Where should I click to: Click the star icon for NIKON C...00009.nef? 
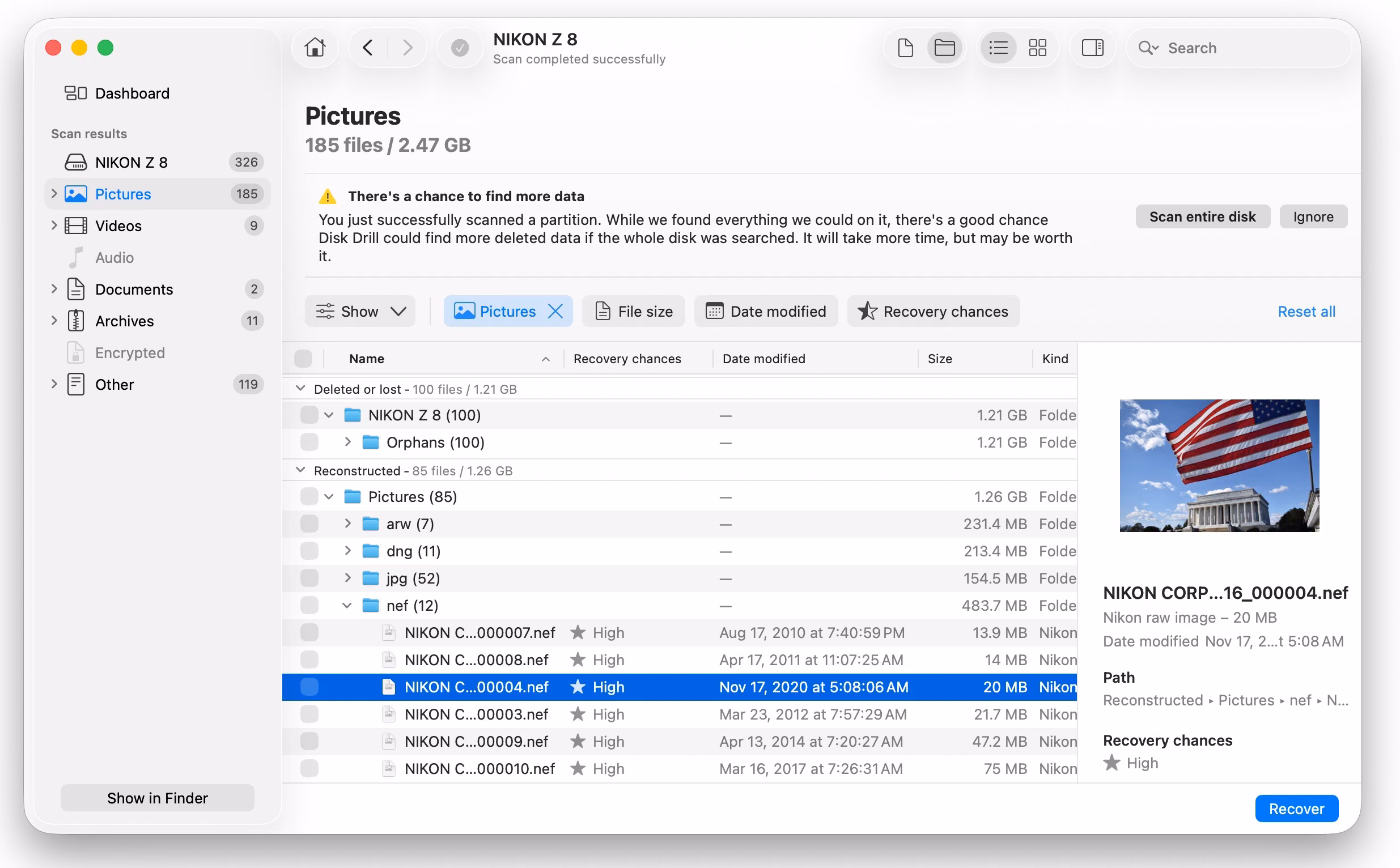coord(578,741)
